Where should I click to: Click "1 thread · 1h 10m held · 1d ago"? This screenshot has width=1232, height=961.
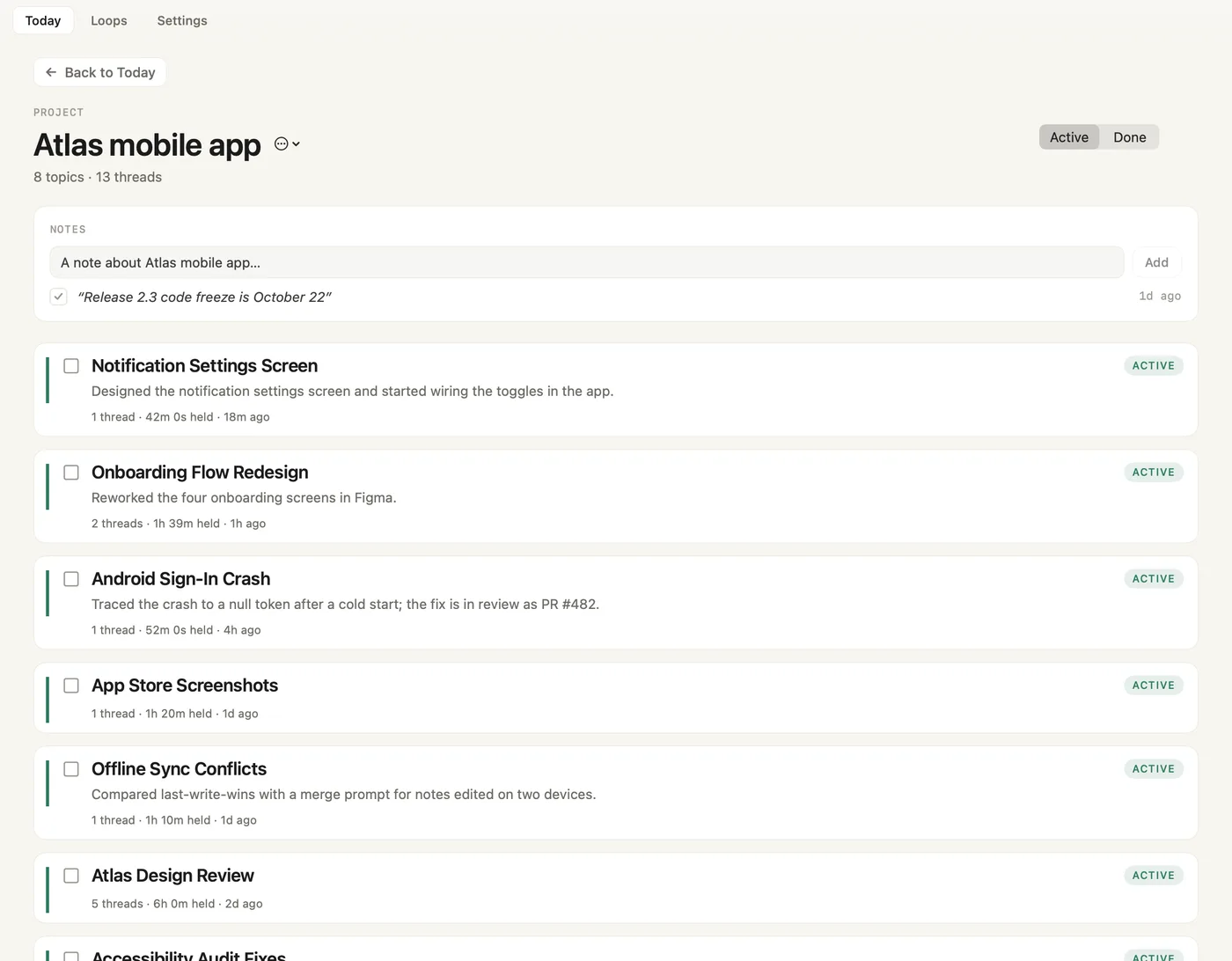pos(174,820)
